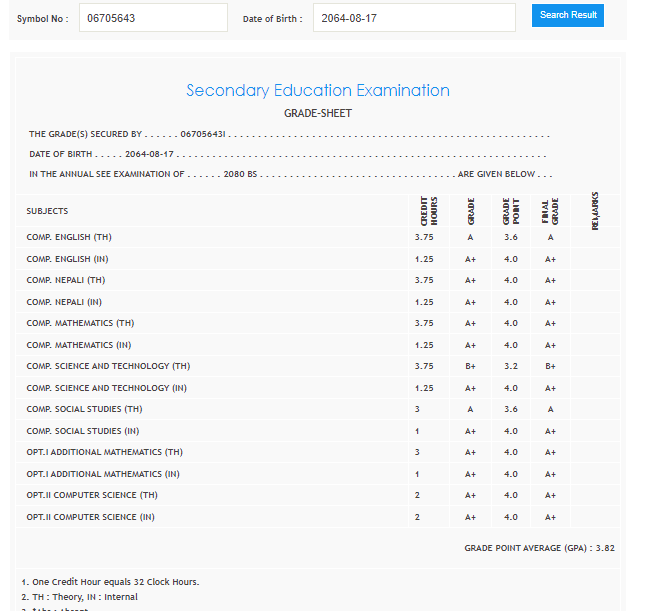652x611 pixels.
Task: Click the Symbol No input field
Action: [x=153, y=18]
